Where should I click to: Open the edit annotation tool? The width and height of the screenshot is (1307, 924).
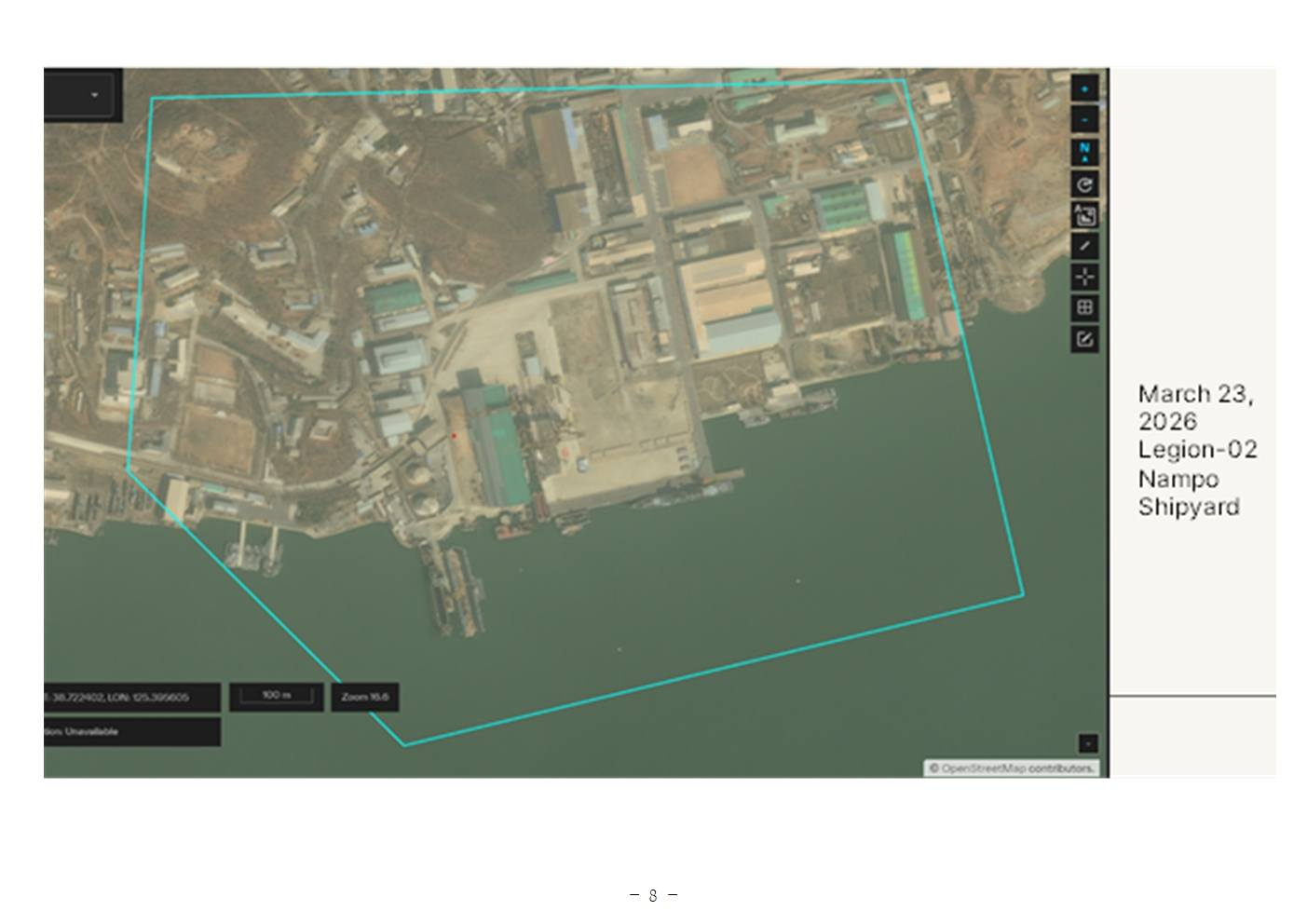tap(1084, 339)
